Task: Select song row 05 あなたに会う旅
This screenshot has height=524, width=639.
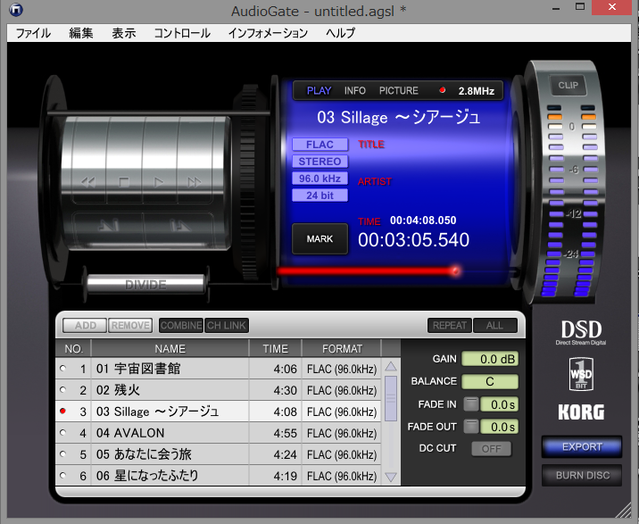Action: 218,454
